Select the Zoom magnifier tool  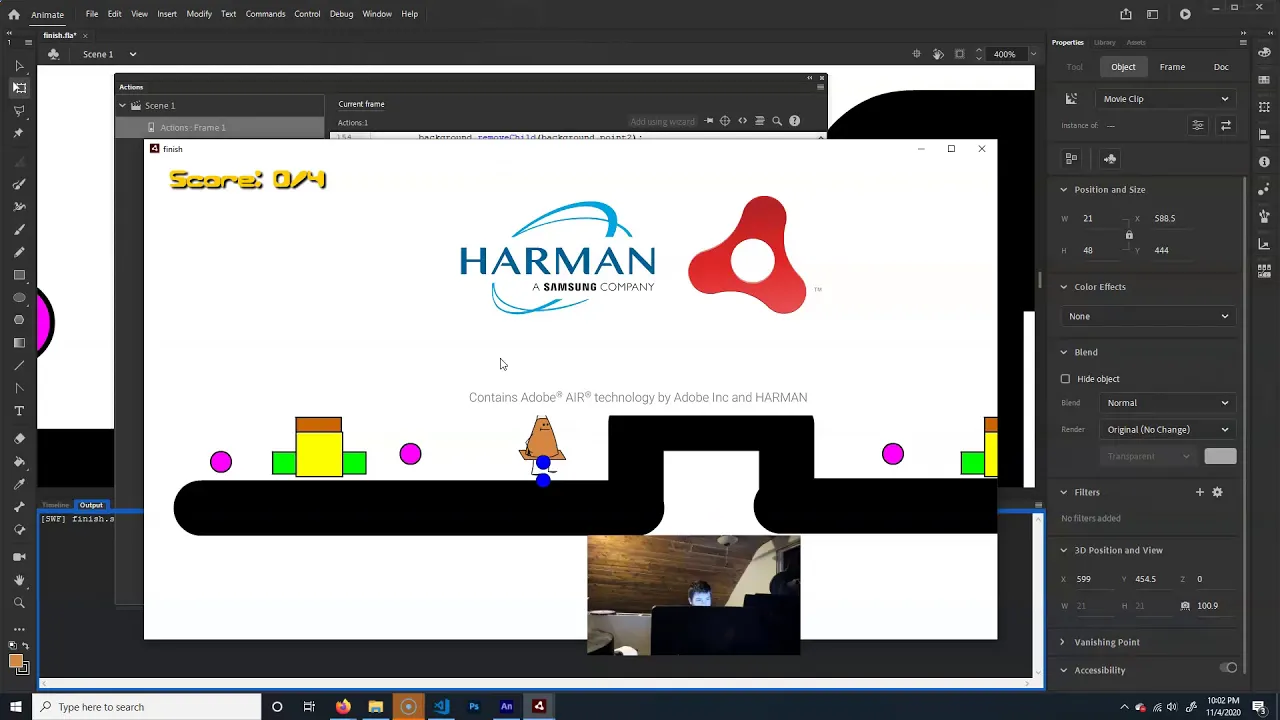[x=19, y=603]
